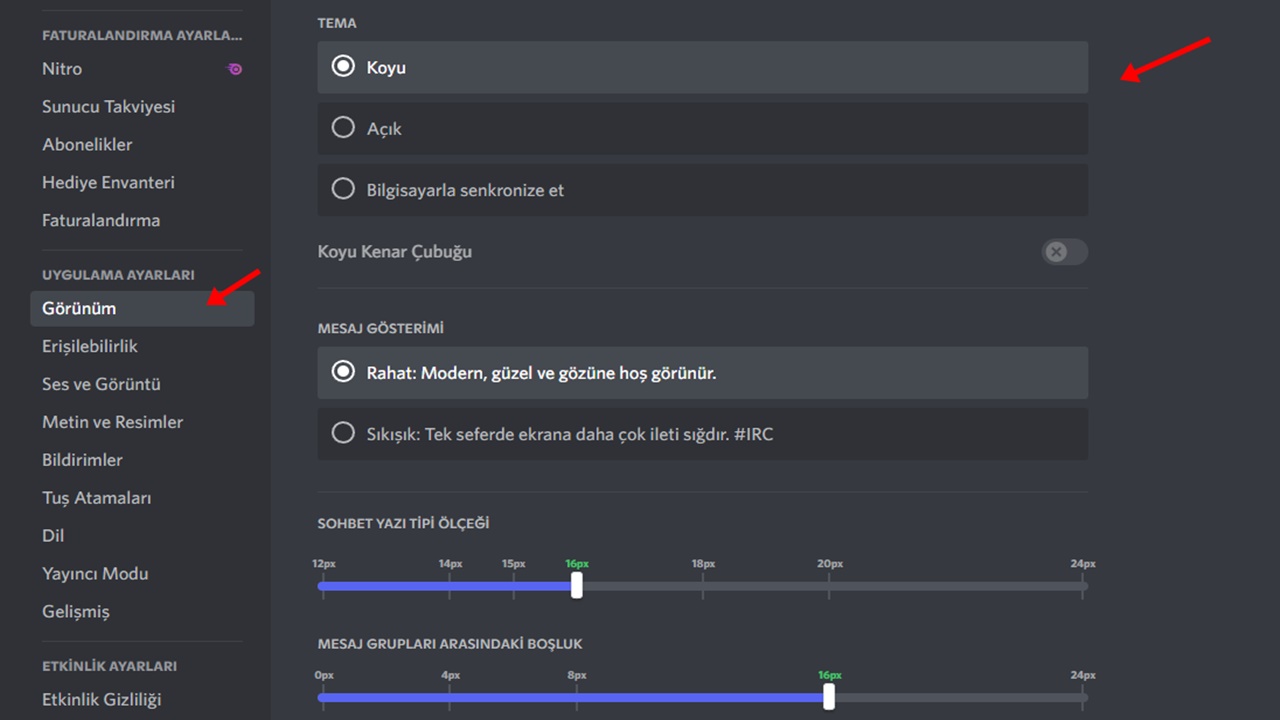Select Sıkışık compact message display
Viewport: 1280px width, 720px height.
343,433
